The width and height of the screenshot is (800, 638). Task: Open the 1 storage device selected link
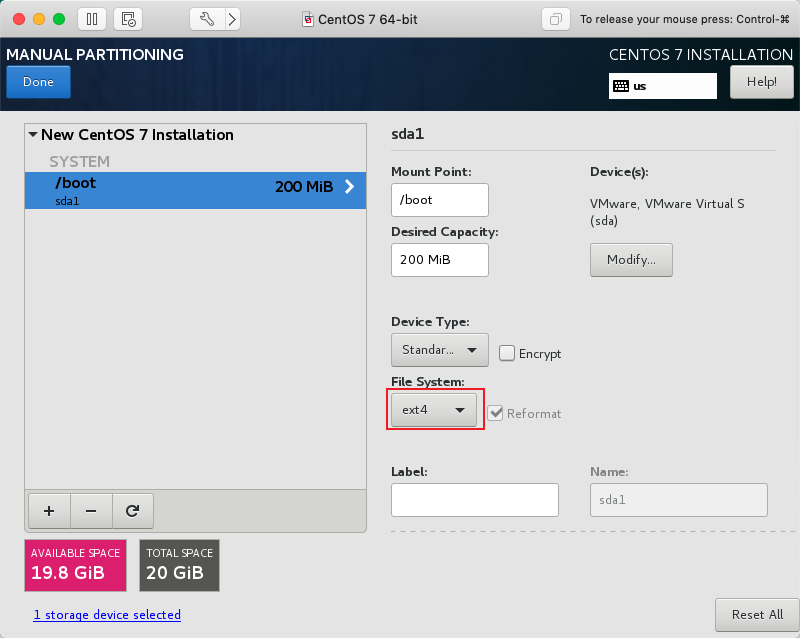point(107,615)
